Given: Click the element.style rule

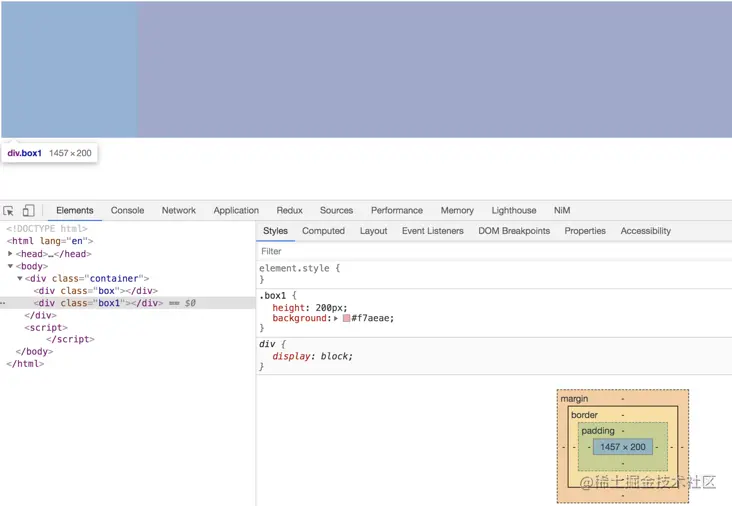Looking at the screenshot, I should click(x=299, y=268).
